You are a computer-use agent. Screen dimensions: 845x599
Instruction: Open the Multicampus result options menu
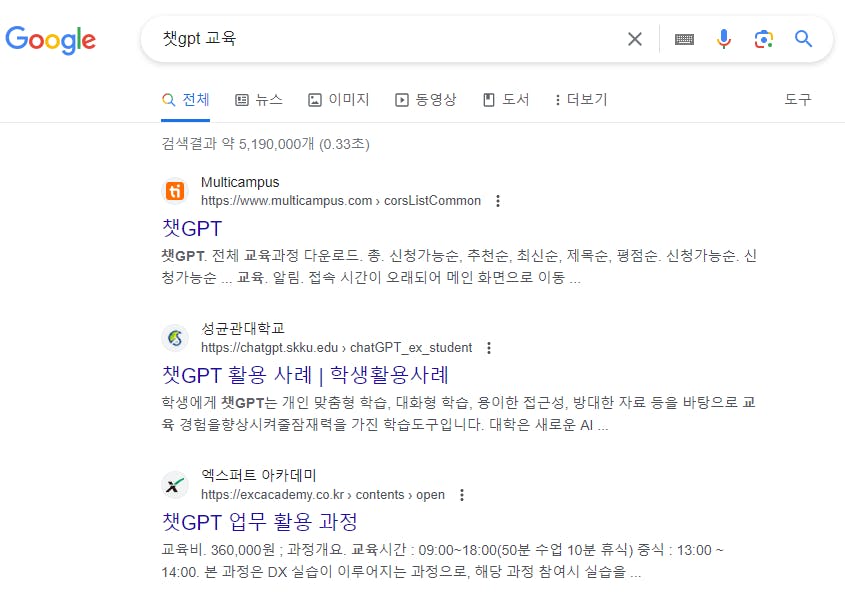[498, 201]
